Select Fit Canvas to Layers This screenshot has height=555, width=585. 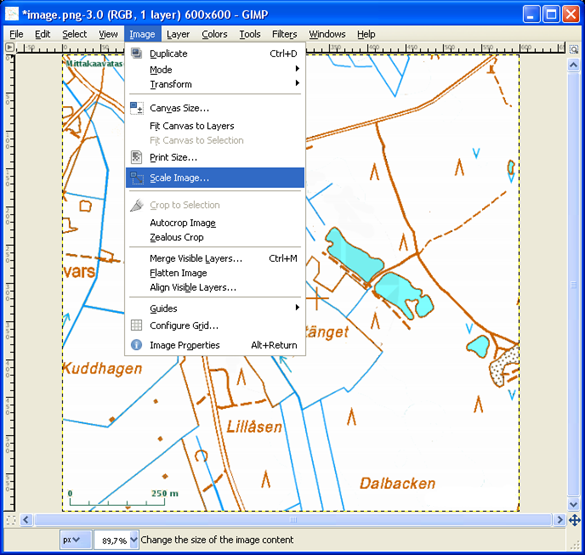(215, 126)
